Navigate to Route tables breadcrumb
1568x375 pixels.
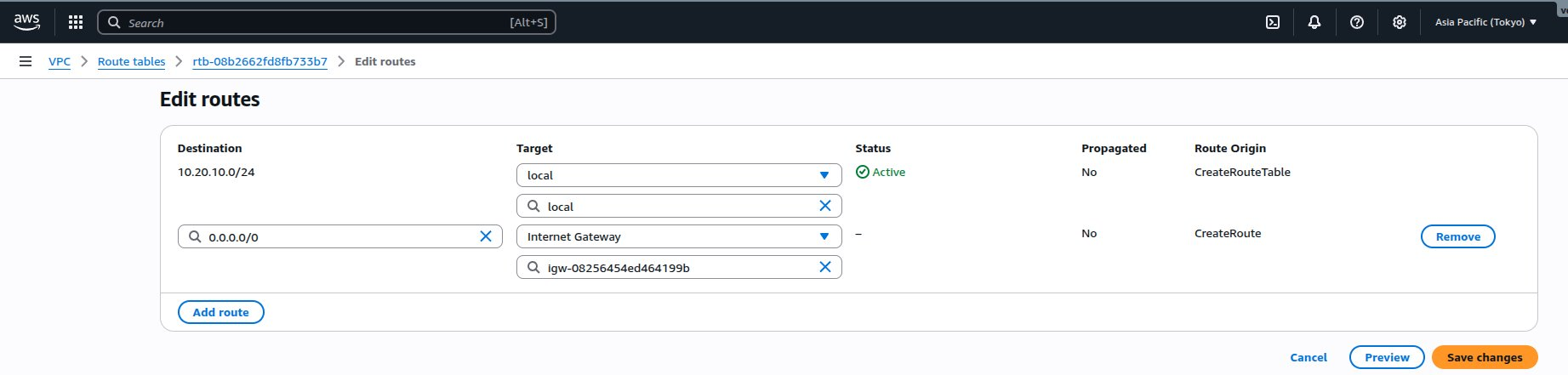131,61
